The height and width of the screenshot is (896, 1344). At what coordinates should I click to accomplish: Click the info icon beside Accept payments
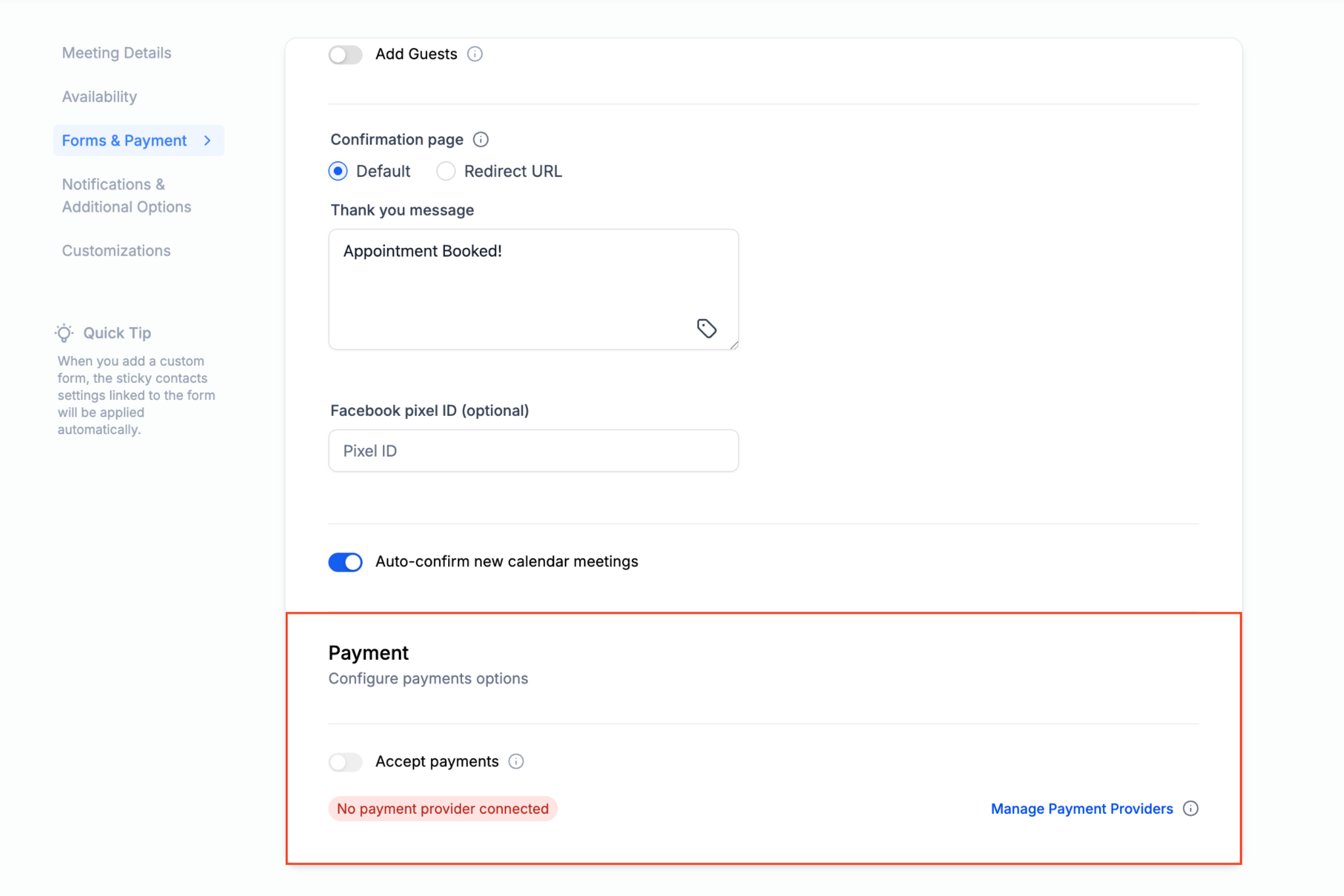point(516,761)
